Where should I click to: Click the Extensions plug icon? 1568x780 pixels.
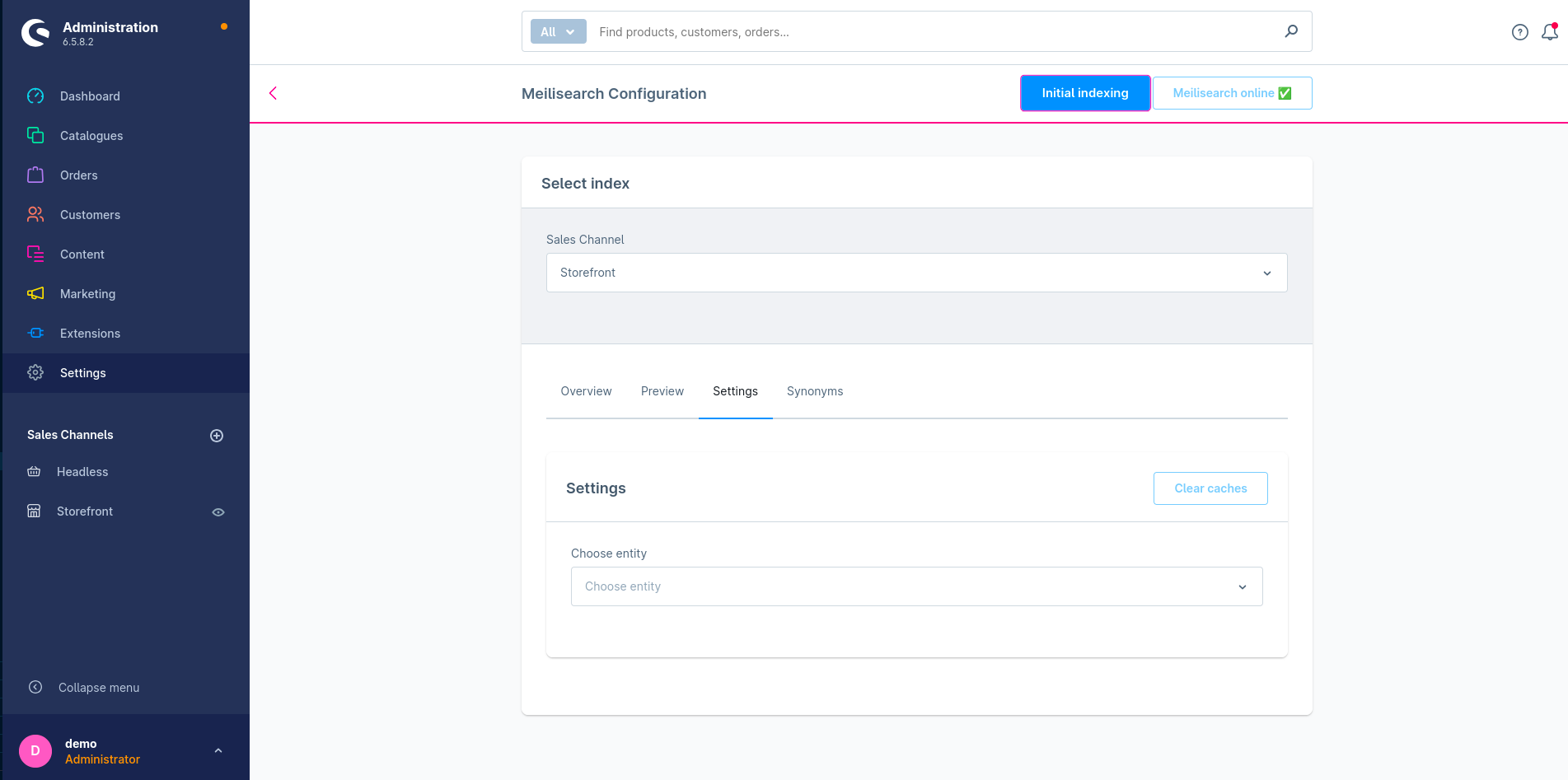[35, 333]
